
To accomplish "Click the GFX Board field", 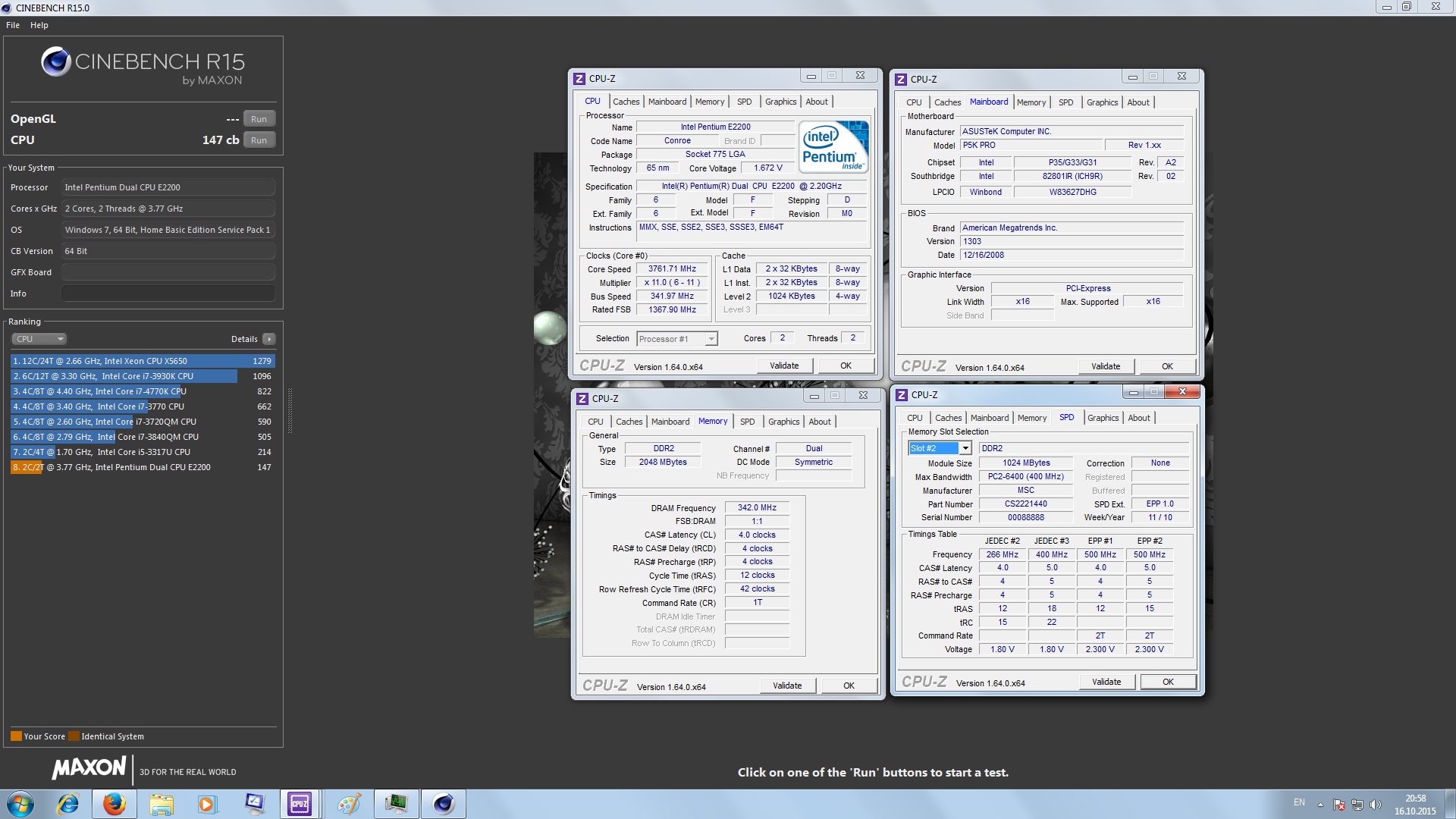I will pos(168,272).
